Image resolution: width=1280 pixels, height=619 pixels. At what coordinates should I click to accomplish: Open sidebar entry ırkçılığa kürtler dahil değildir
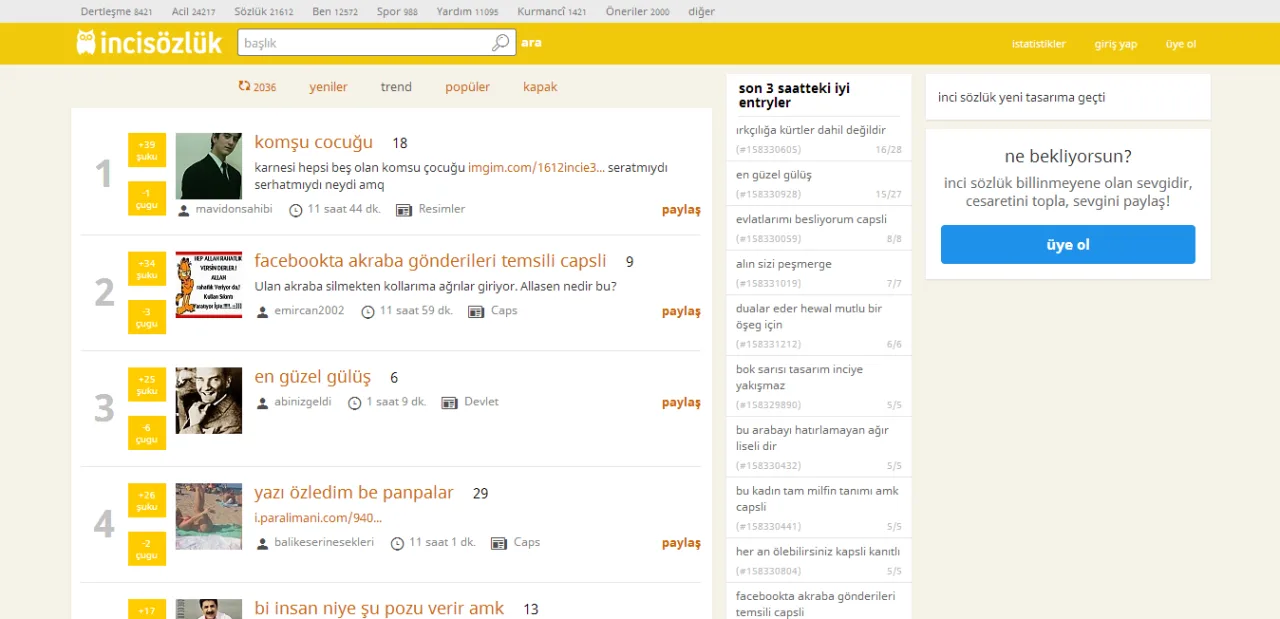811,130
